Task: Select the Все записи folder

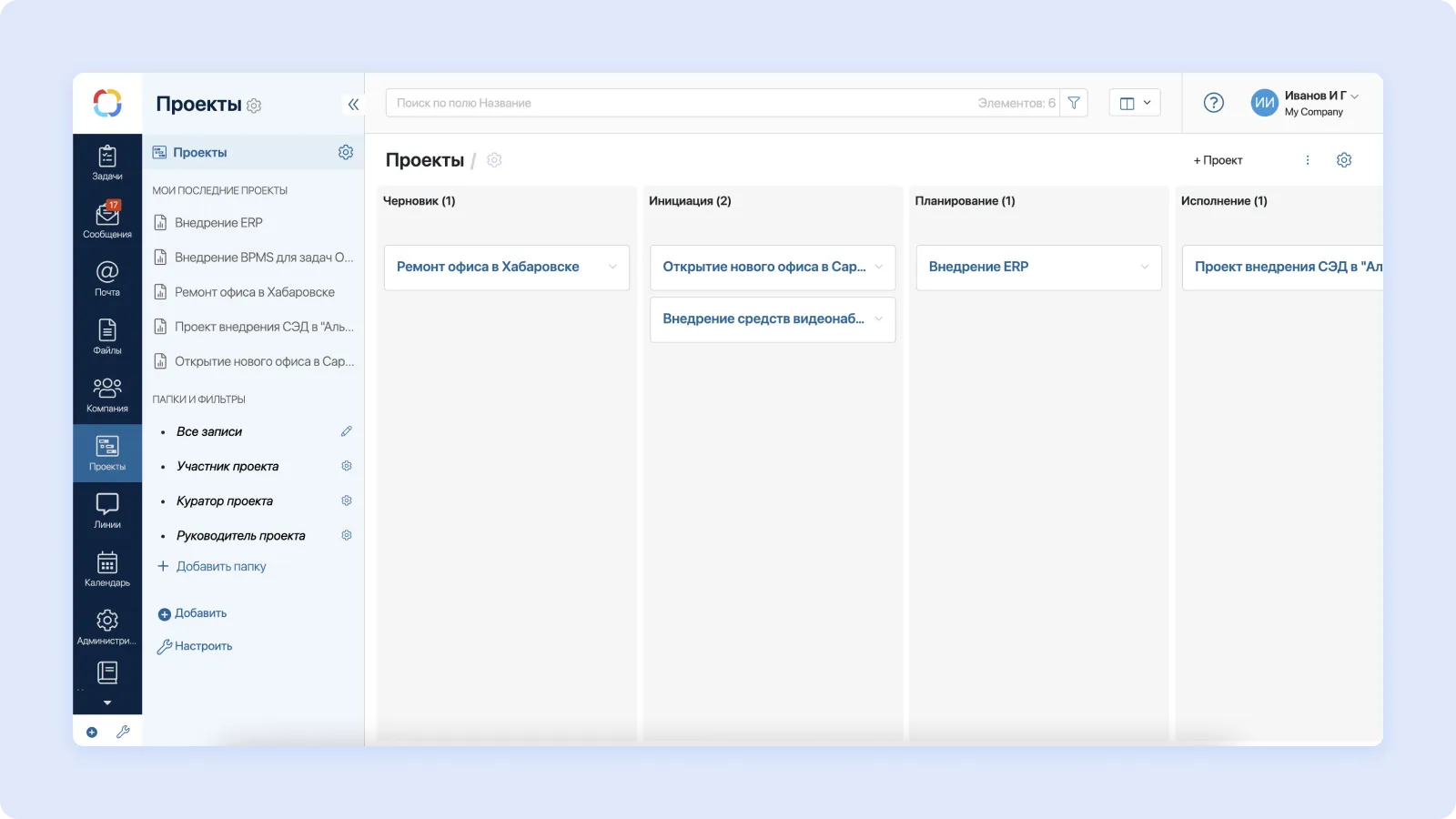Action: click(x=209, y=432)
